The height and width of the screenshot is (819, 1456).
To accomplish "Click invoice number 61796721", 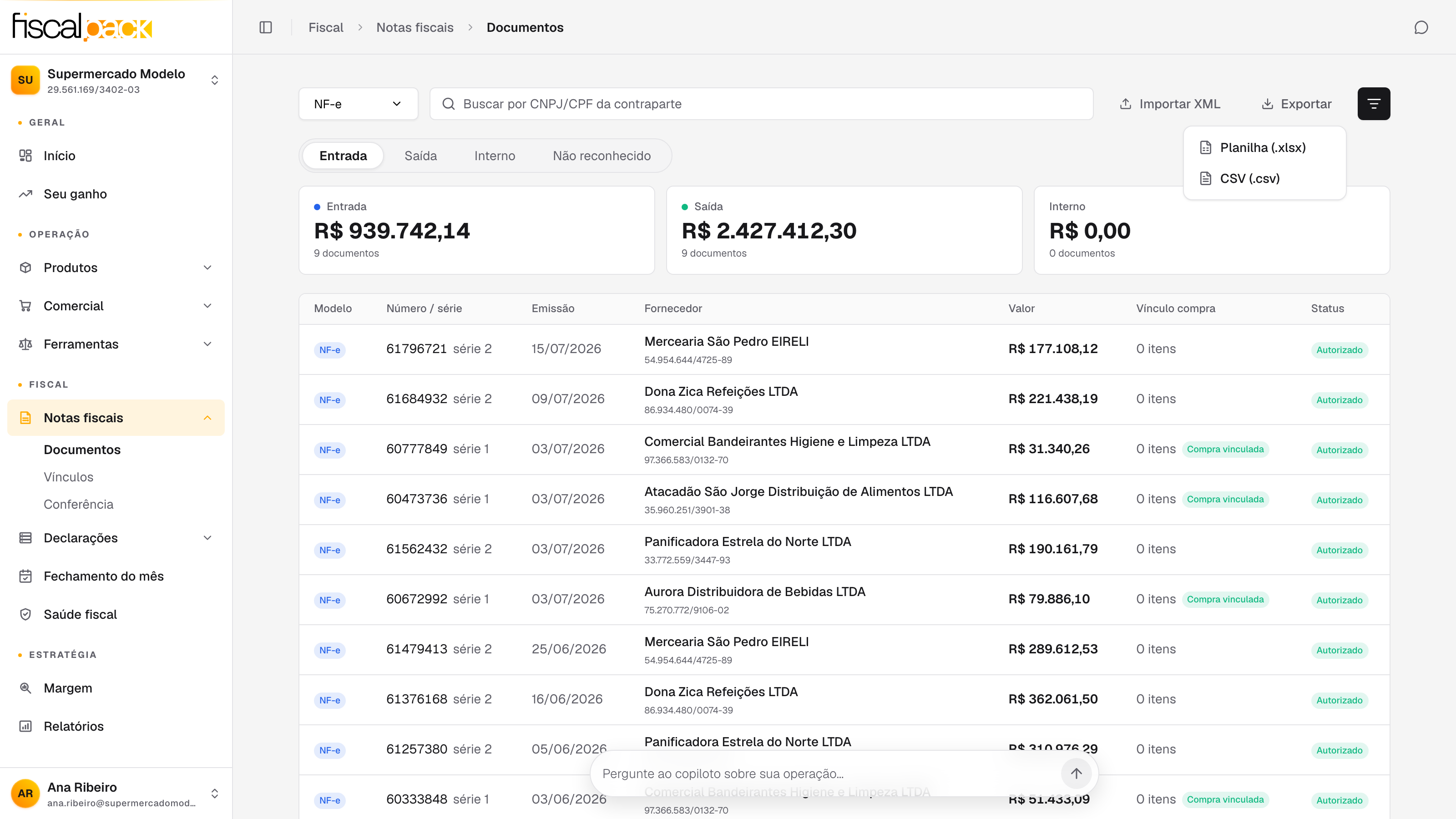I will point(417,349).
